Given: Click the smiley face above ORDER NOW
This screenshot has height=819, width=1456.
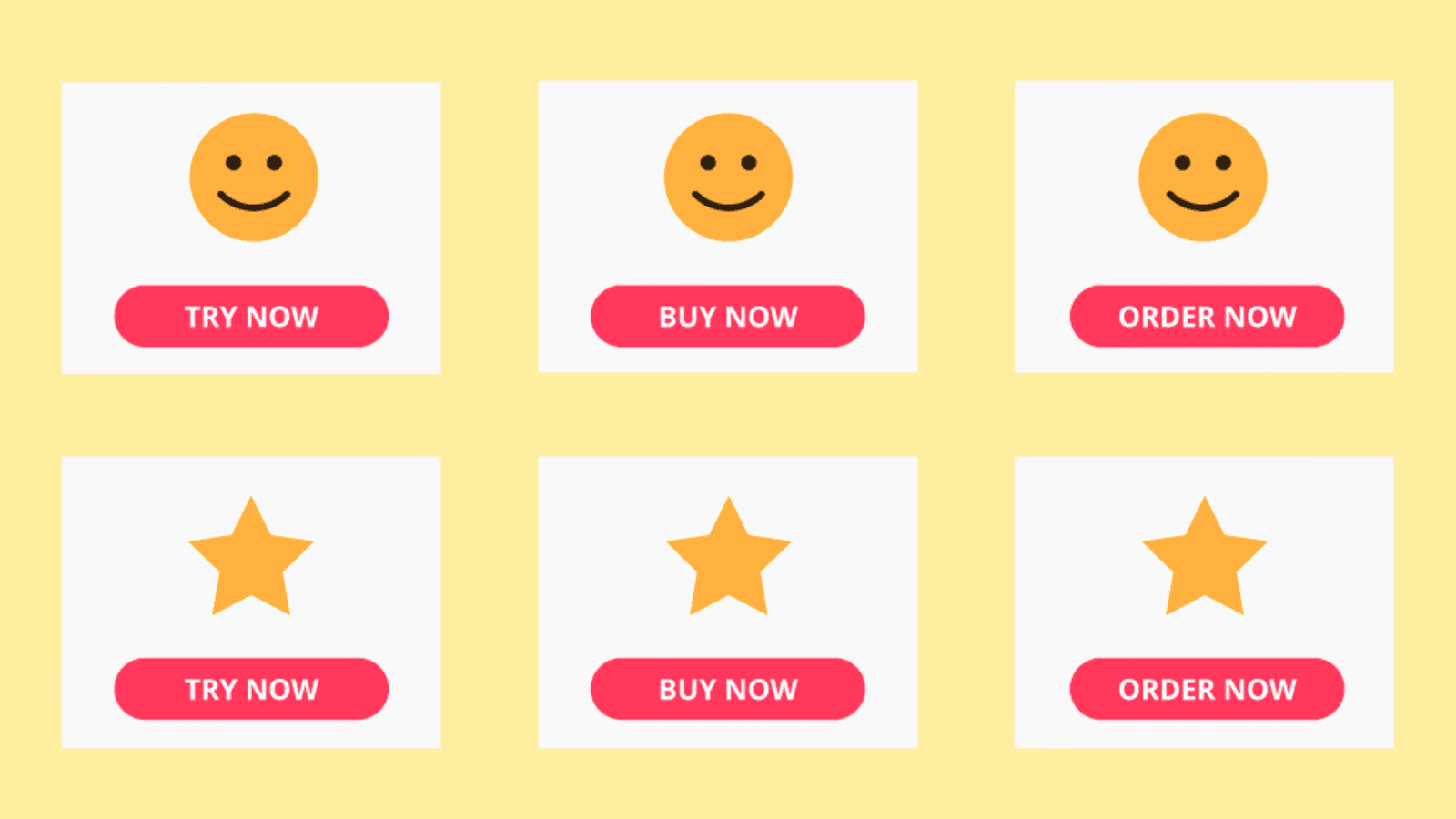Looking at the screenshot, I should pos(1203,177).
